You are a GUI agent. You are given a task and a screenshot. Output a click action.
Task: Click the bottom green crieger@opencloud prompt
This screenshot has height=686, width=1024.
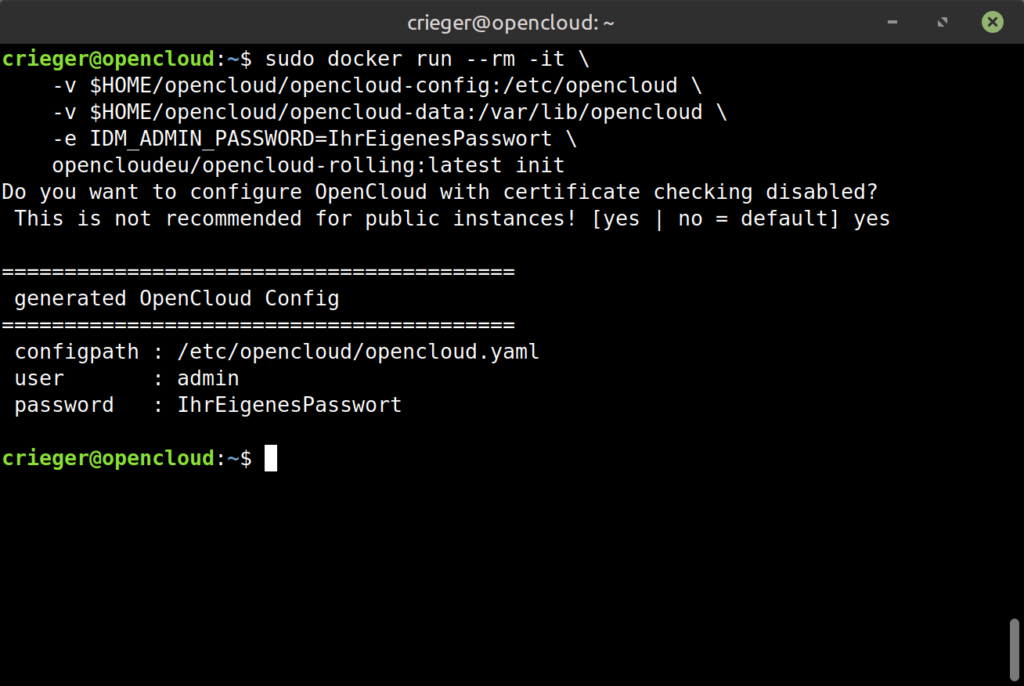pos(108,458)
